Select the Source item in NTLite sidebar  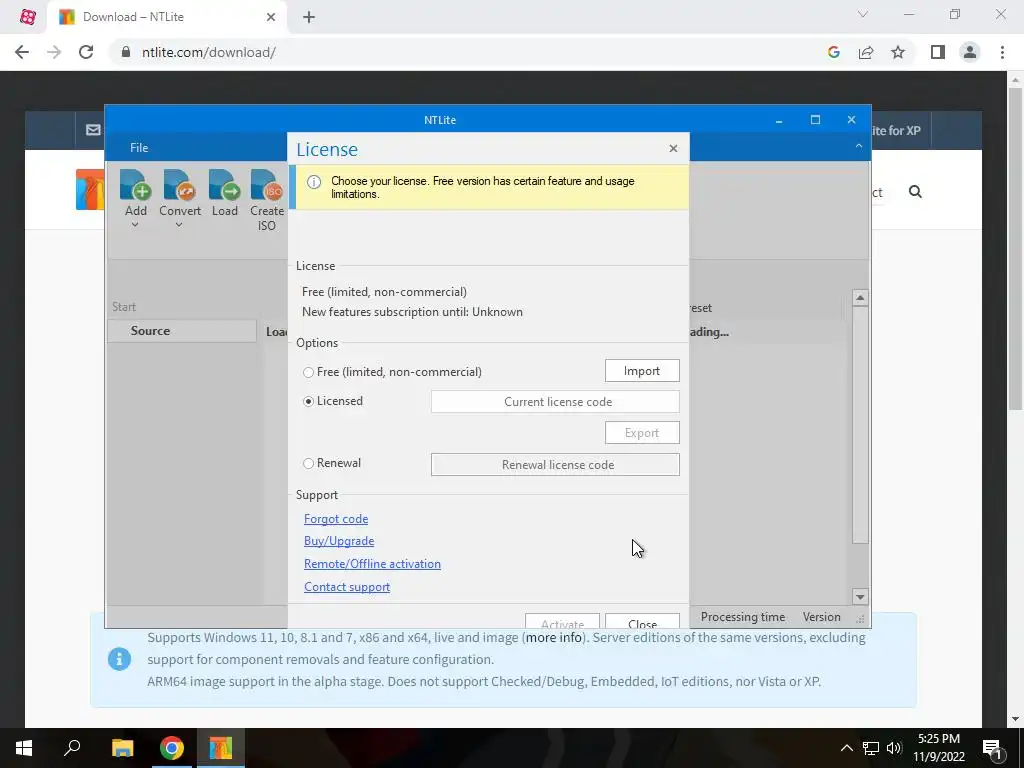(182, 330)
